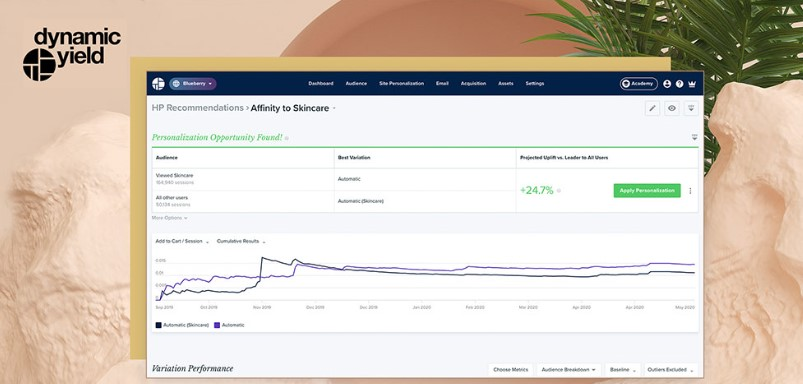This screenshot has height=384, width=803.
Task: Toggle the purple Automatic legend swatch
Action: tap(217, 325)
